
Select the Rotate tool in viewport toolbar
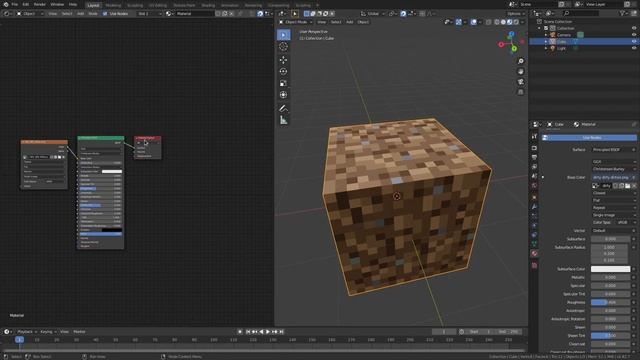[x=283, y=71]
